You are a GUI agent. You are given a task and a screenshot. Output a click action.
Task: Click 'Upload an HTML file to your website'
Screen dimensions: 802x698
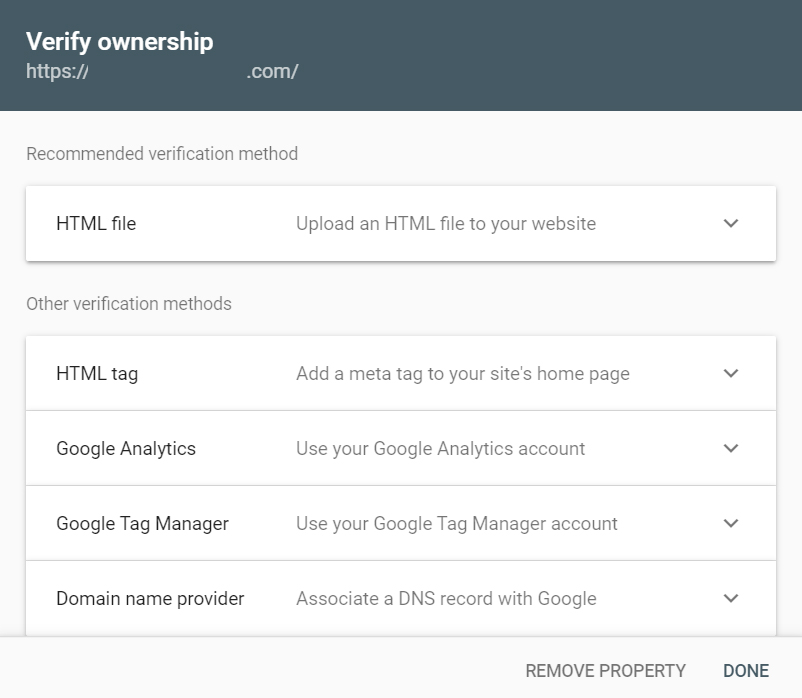click(x=446, y=224)
